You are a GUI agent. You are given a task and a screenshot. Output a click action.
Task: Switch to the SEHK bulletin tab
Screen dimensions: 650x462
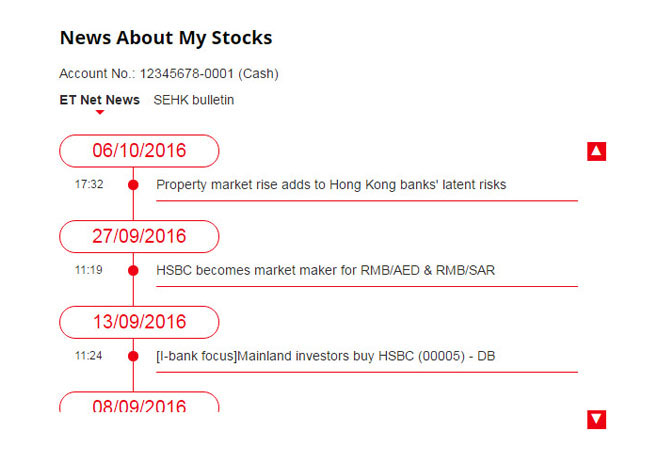(x=194, y=100)
